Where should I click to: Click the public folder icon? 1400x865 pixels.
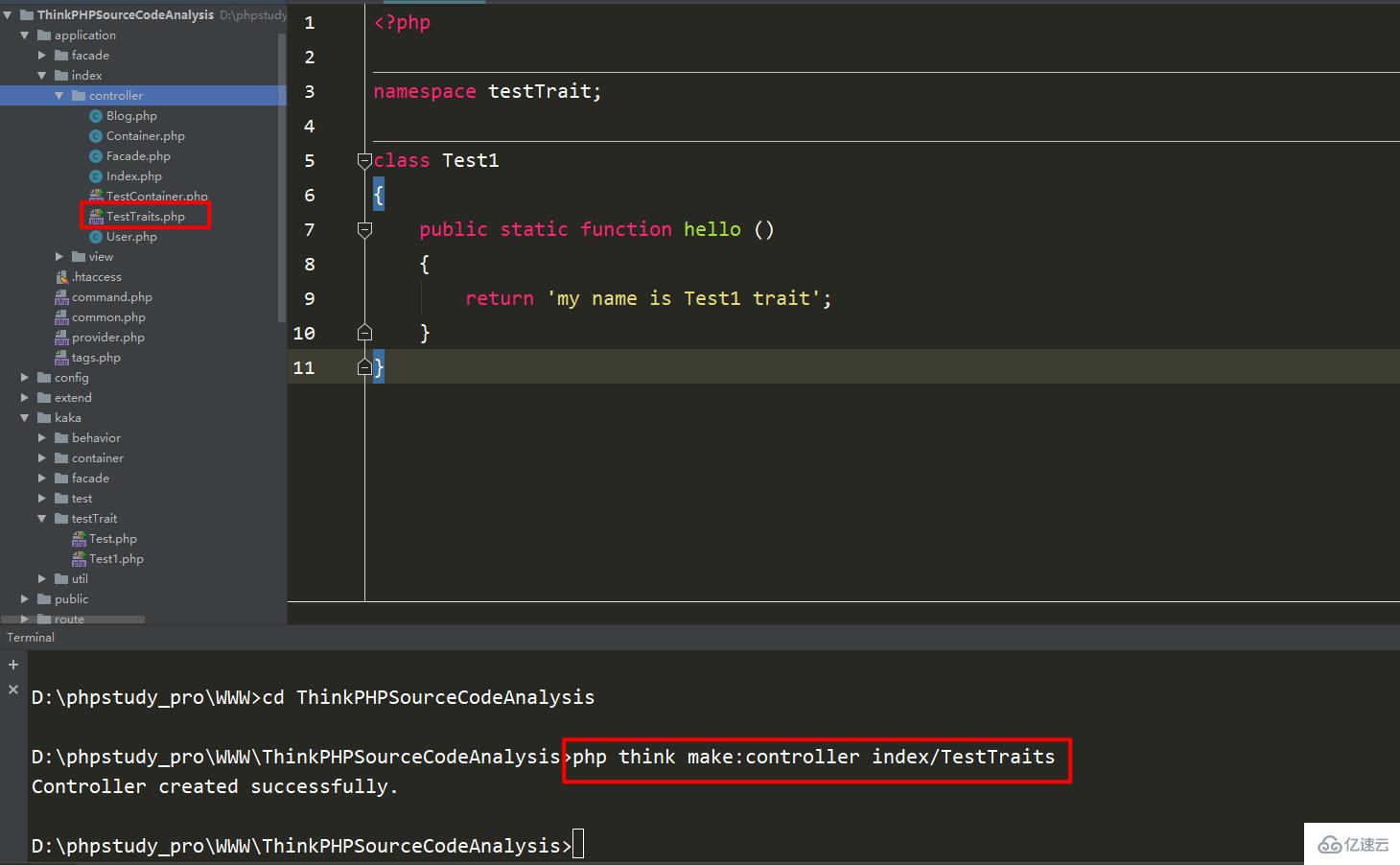44,599
